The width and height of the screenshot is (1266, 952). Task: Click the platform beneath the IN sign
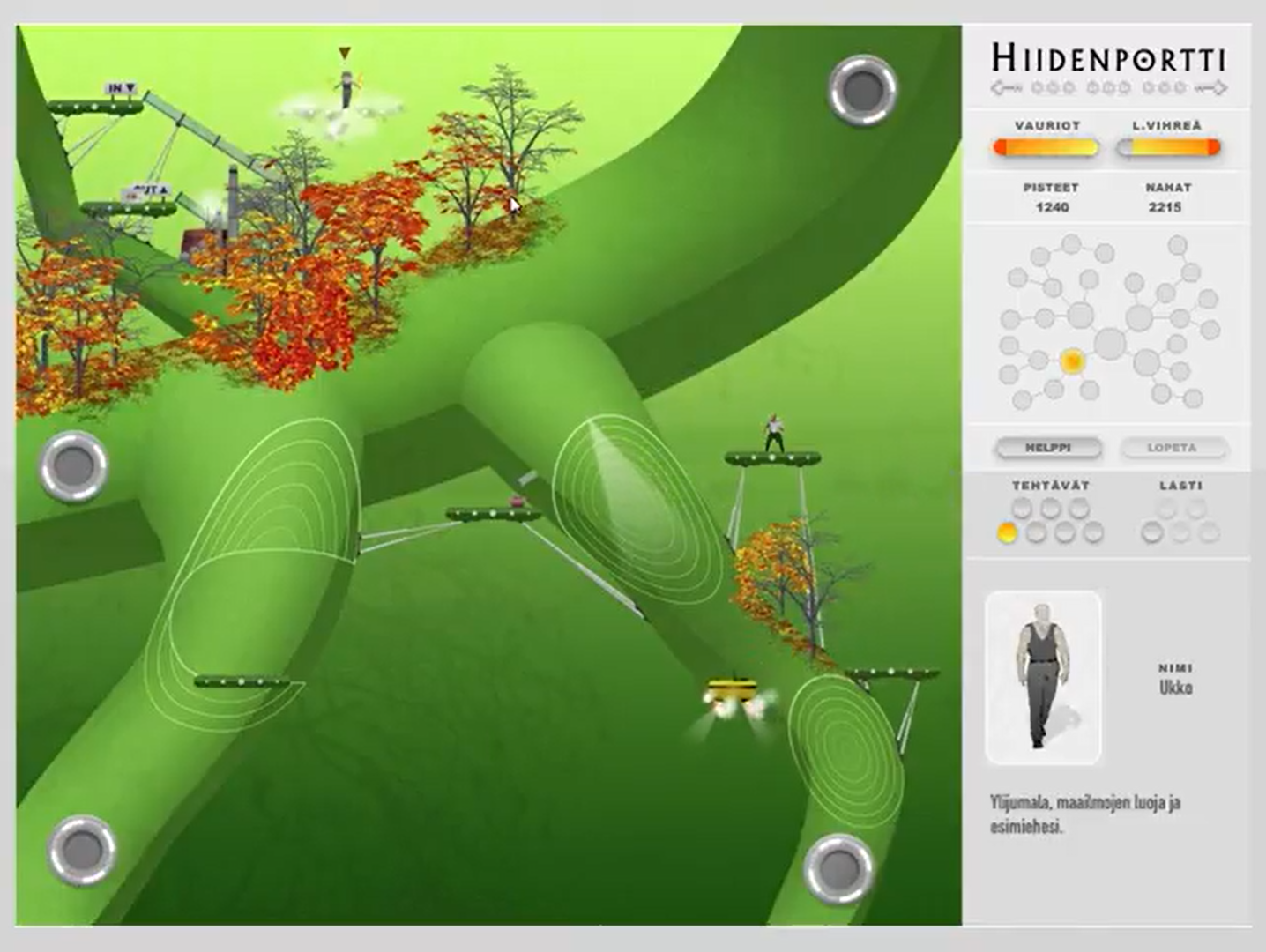95,108
